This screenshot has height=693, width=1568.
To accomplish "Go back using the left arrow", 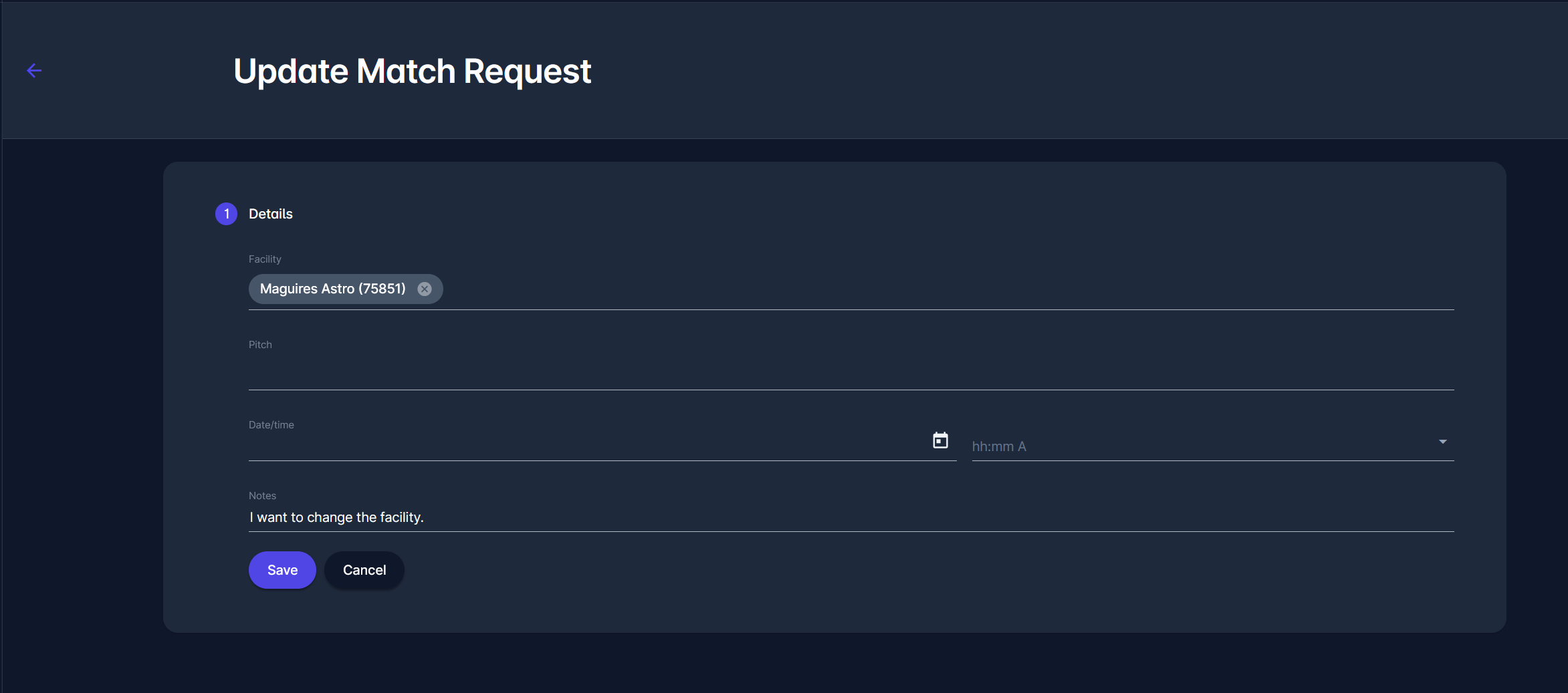I will click(x=34, y=70).
